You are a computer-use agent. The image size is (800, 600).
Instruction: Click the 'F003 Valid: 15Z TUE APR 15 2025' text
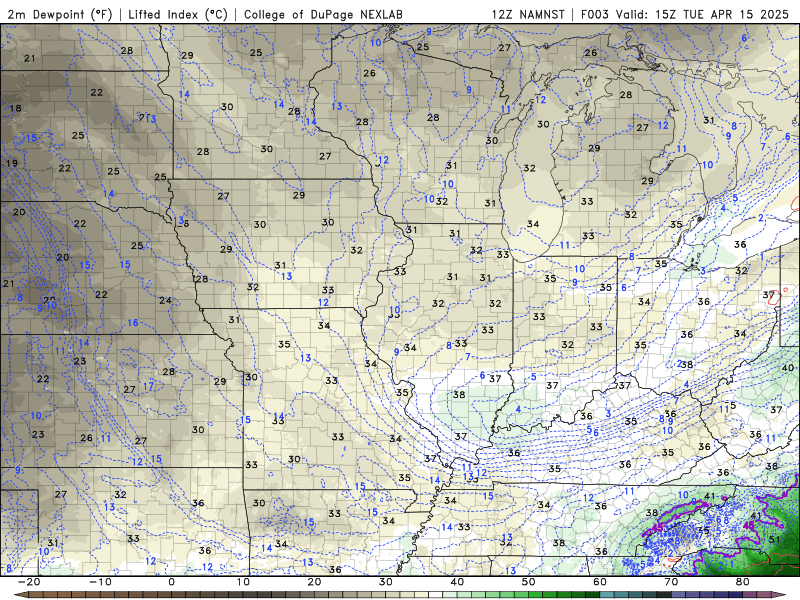[x=685, y=14]
